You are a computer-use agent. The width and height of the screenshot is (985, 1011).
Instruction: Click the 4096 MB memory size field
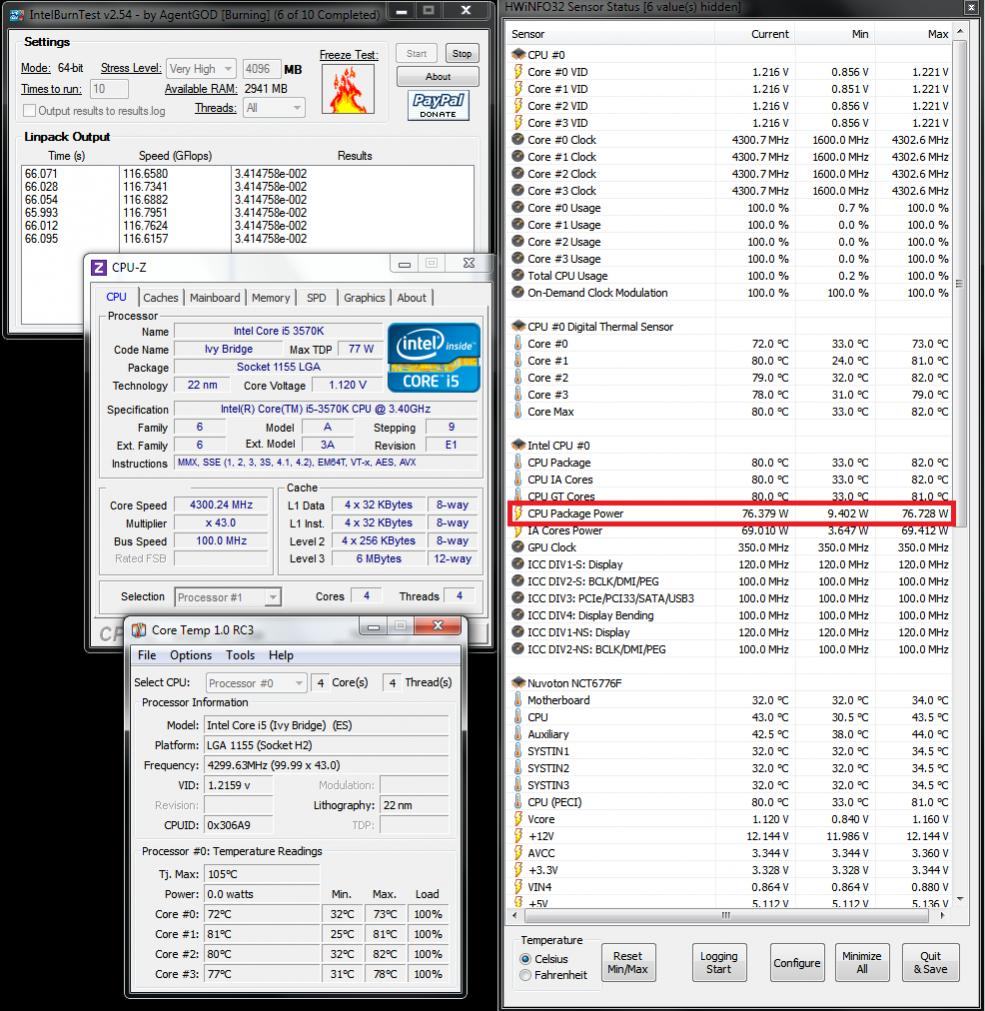[x=262, y=68]
